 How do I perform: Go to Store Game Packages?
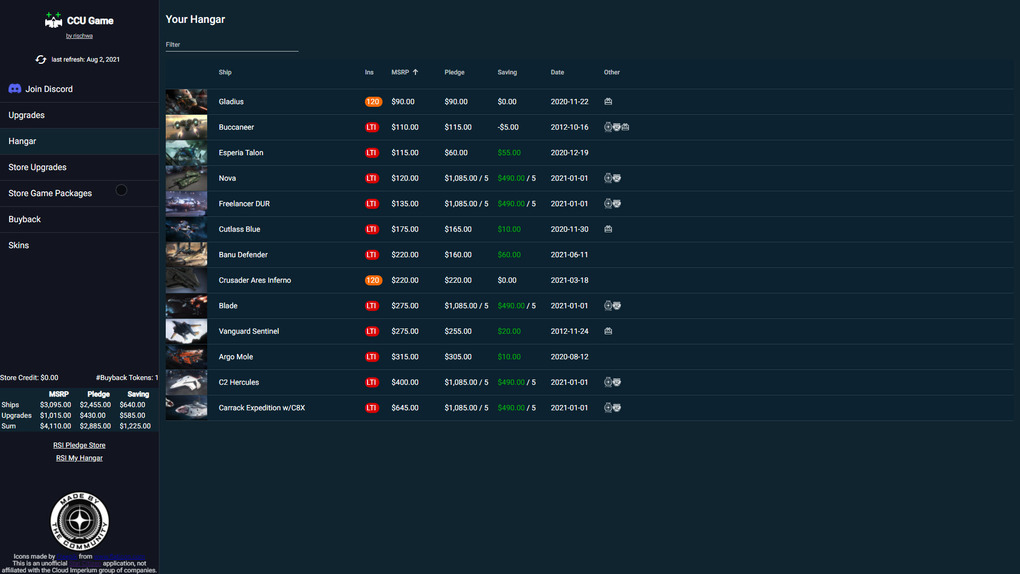pos(50,193)
